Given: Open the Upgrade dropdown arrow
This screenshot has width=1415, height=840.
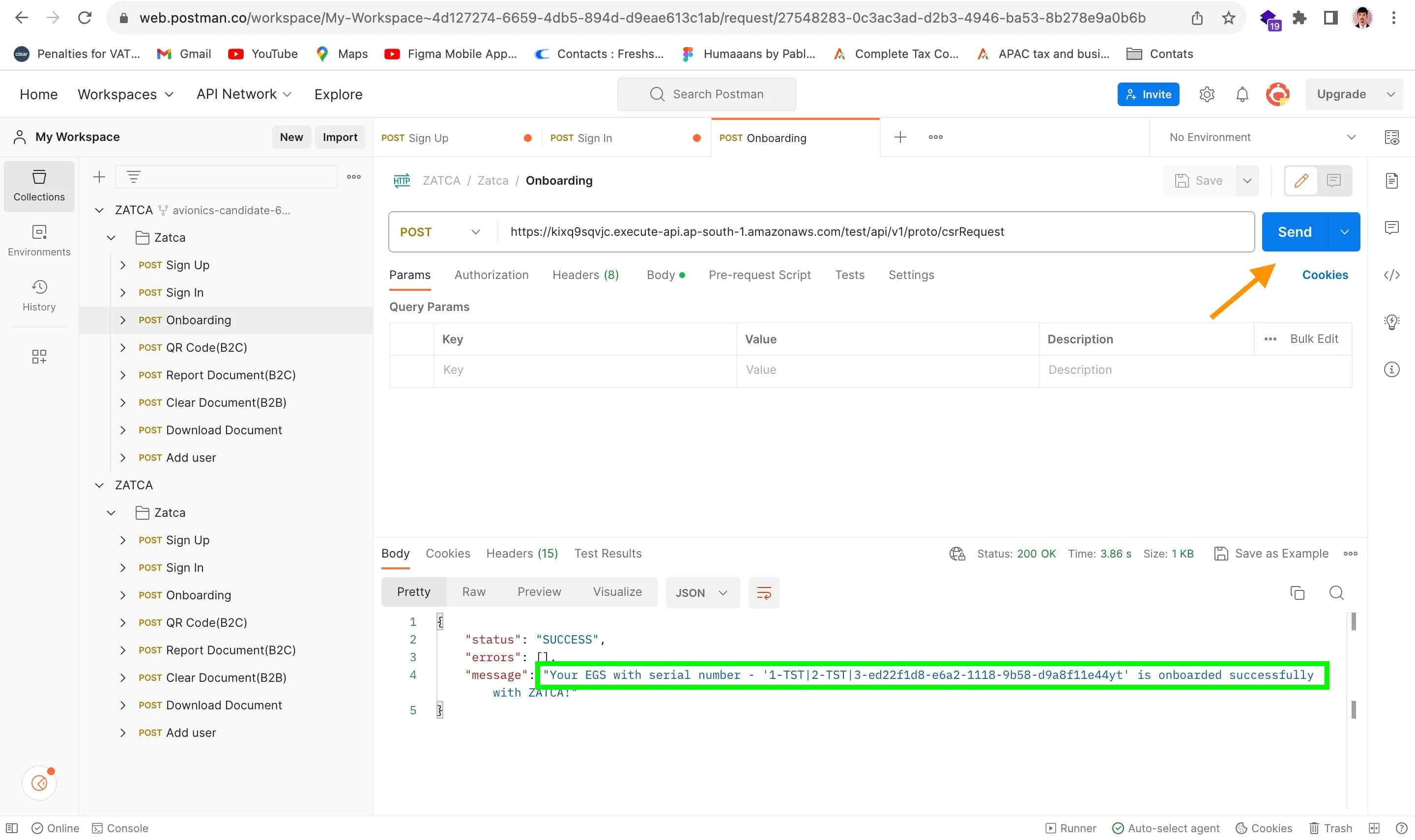Looking at the screenshot, I should [1390, 94].
